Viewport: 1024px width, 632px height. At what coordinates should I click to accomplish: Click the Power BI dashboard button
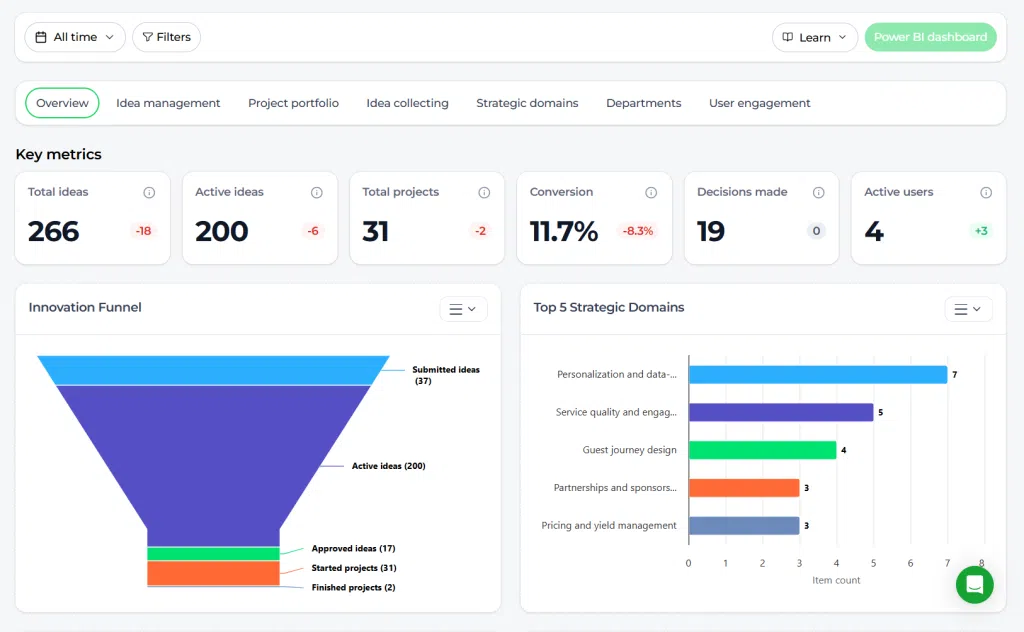coord(931,37)
